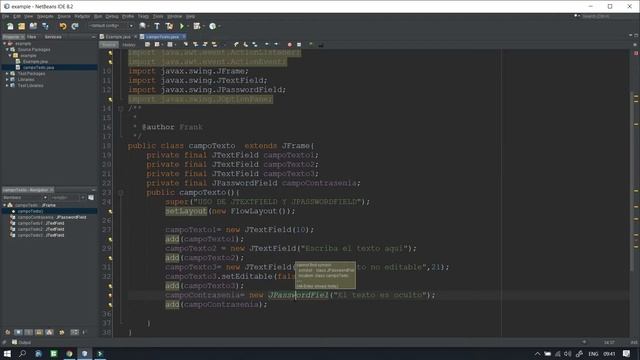Screen dimensions: 640x360
Task: Click the taskbar search magnifier icon
Action: [22, 353]
